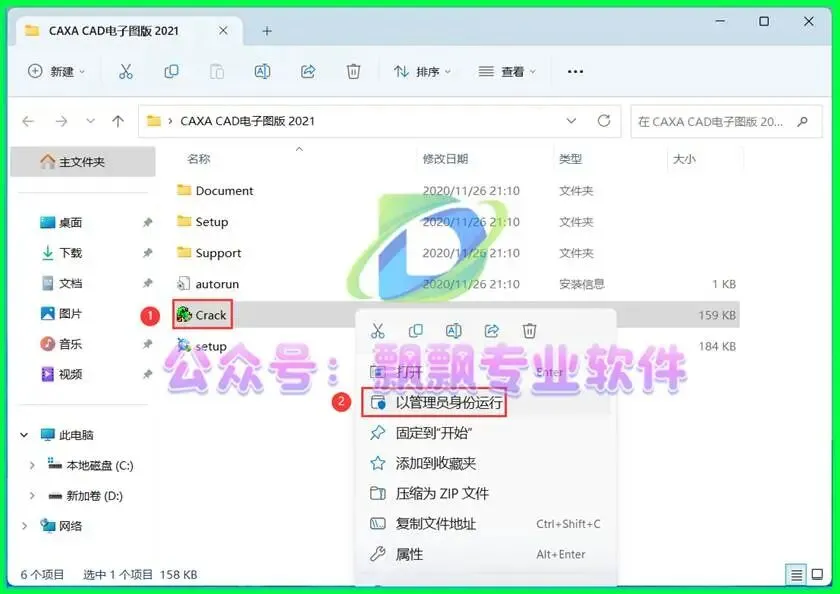
Task: Expand the 本地磁盘 (C:) node
Action: click(x=32, y=465)
